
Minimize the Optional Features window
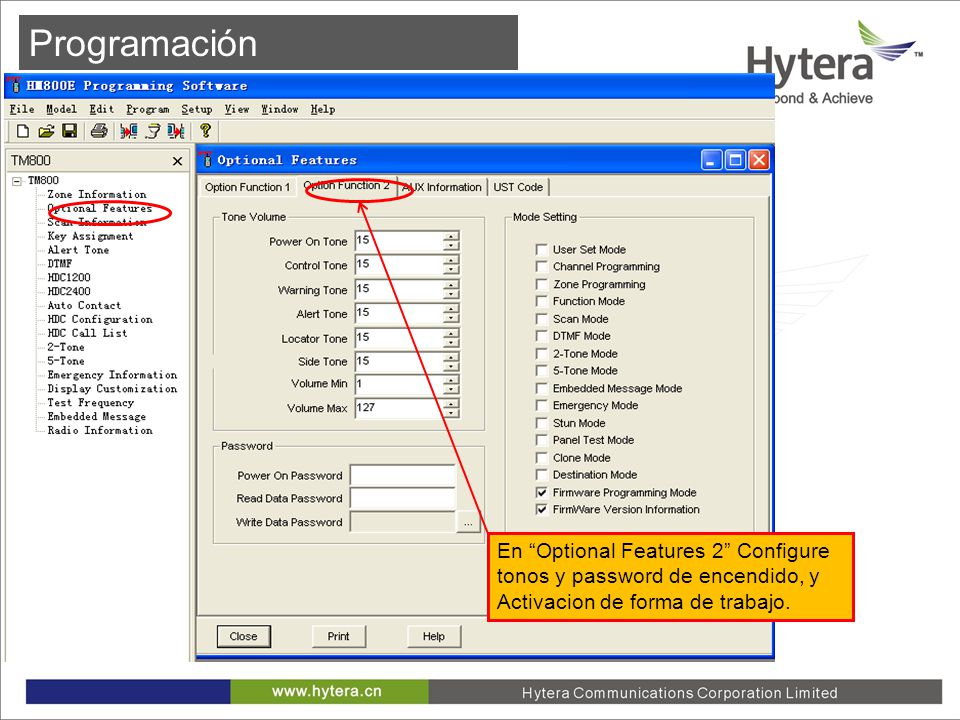(x=711, y=160)
